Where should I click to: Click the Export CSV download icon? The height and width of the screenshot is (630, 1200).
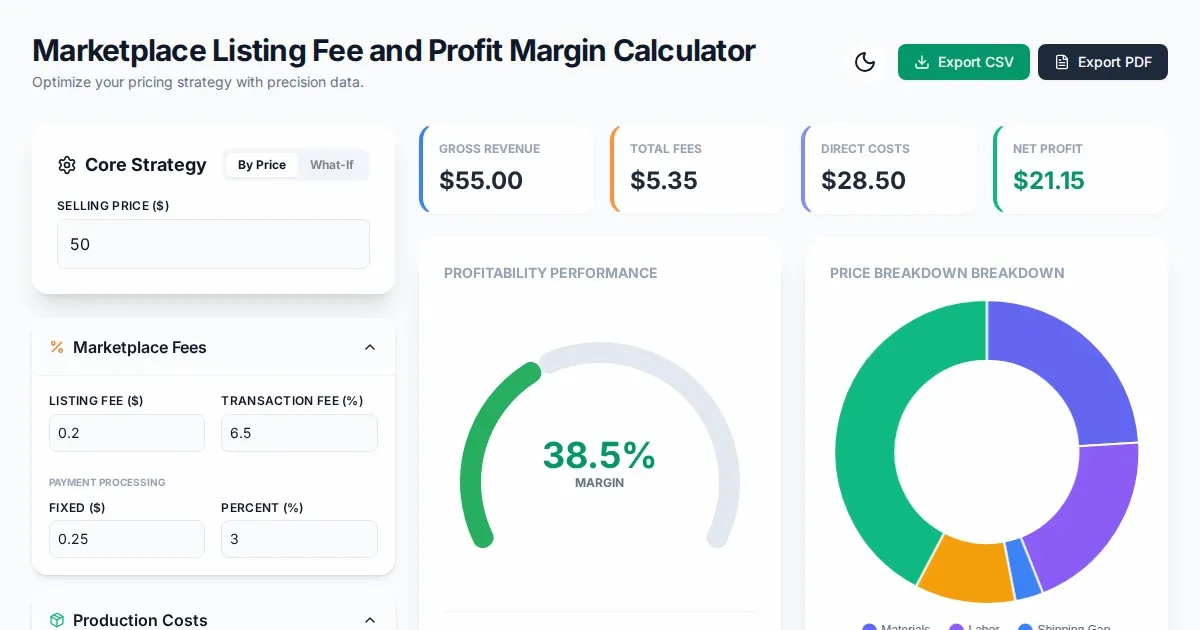pos(922,62)
